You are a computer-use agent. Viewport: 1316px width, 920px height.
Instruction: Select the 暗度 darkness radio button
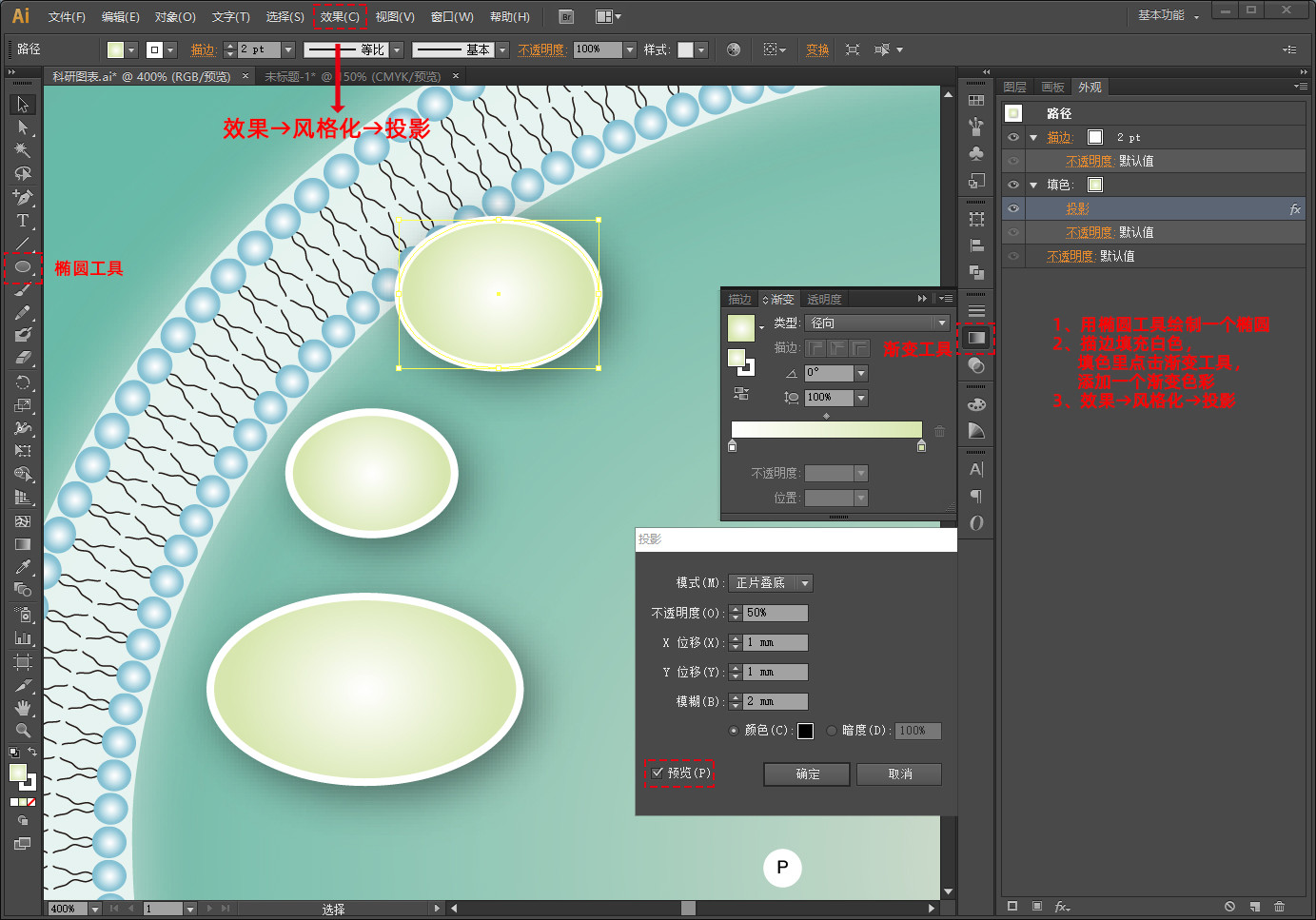pyautogui.click(x=832, y=731)
